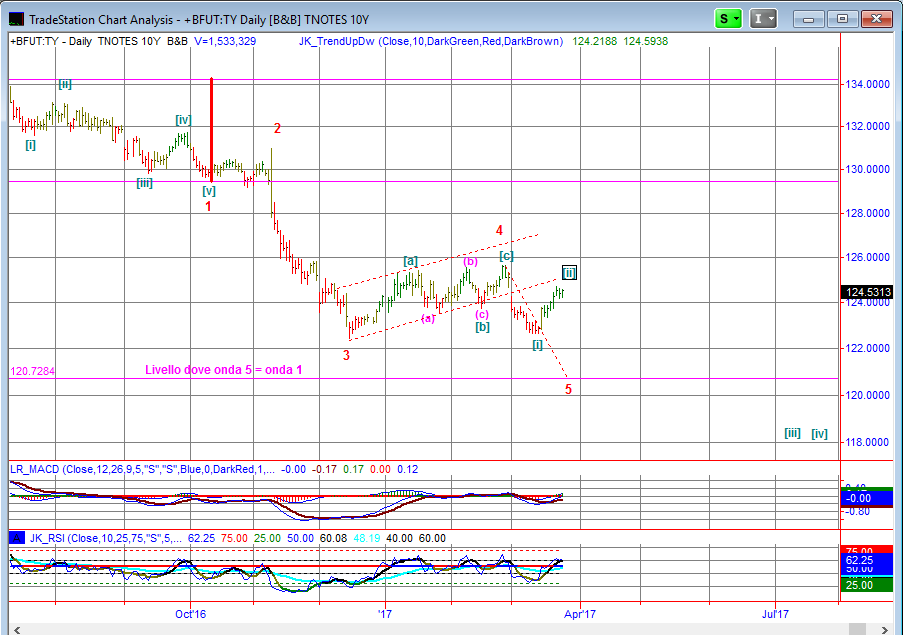
Task: Click the magenta (a) wave label
Action: point(428,318)
